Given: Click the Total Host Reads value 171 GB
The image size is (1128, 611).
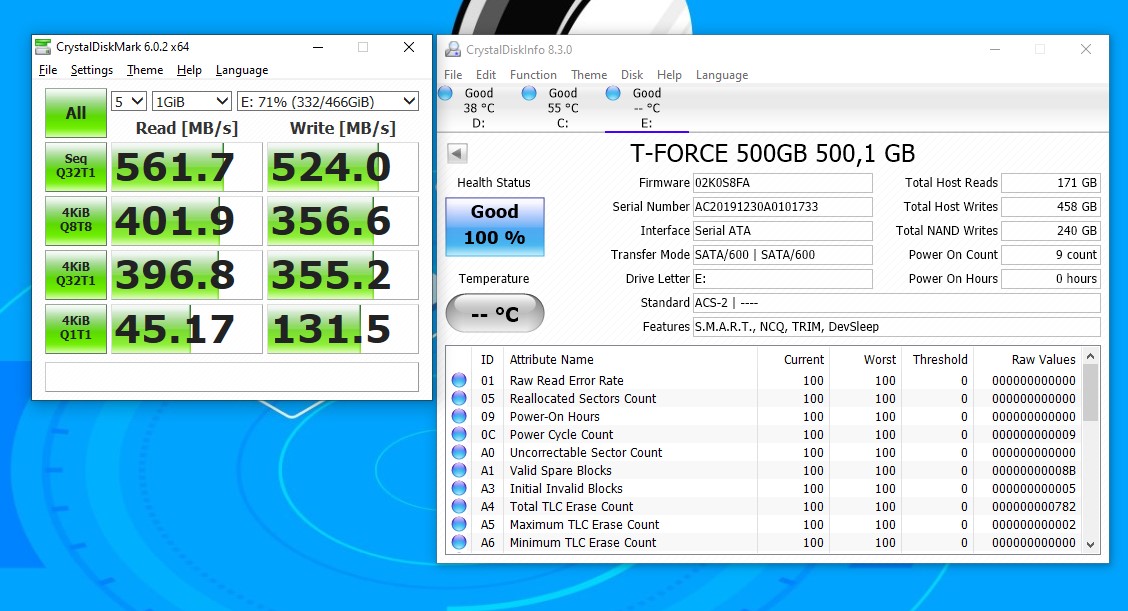Looking at the screenshot, I should point(1051,183).
